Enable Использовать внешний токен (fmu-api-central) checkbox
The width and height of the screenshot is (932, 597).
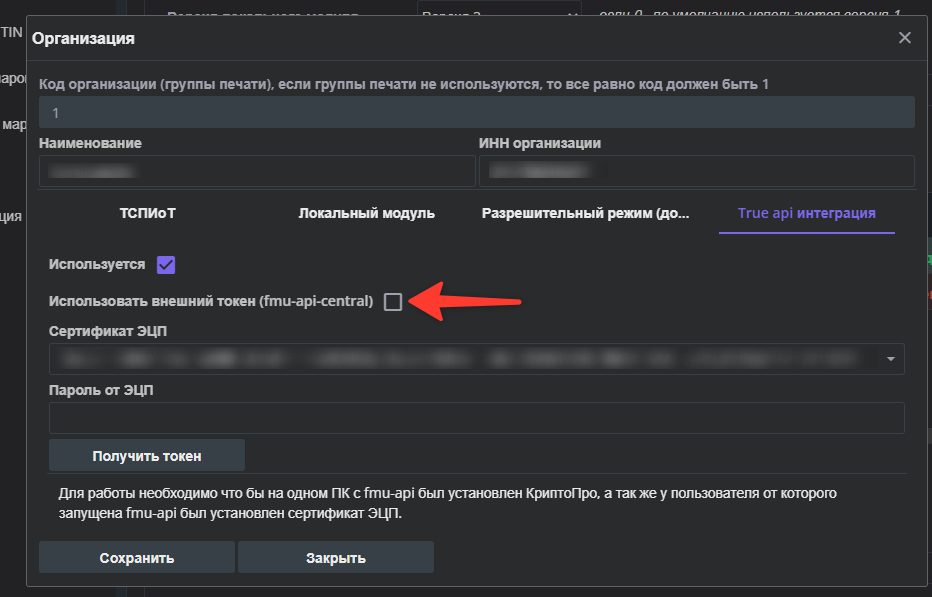point(392,301)
